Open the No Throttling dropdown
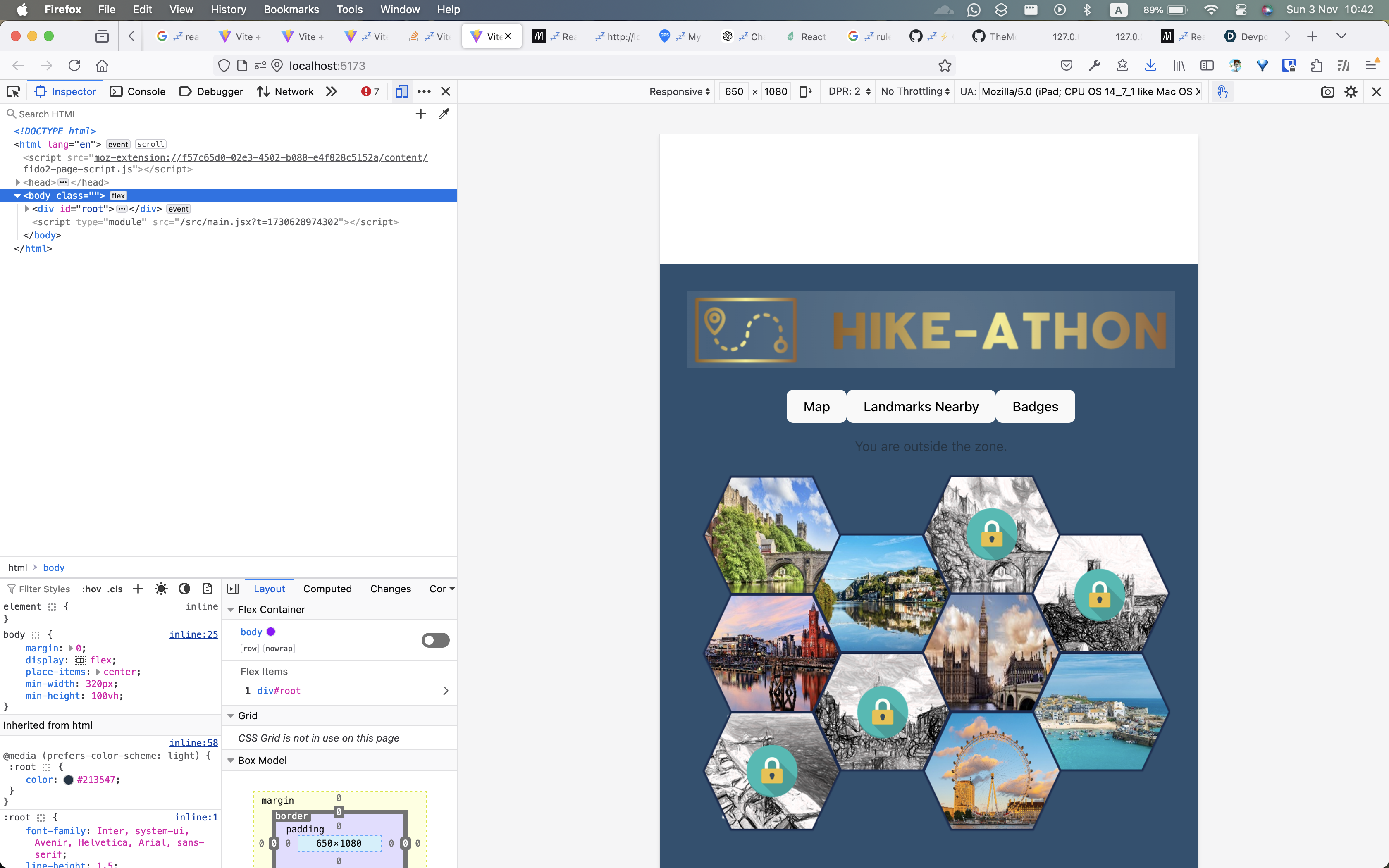Image resolution: width=1389 pixels, height=868 pixels. 915,91
